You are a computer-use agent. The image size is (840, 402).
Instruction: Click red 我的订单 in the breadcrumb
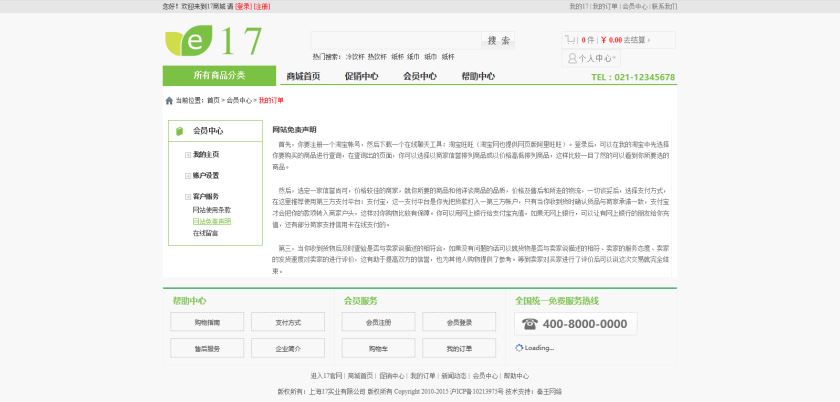pyautogui.click(x=271, y=100)
